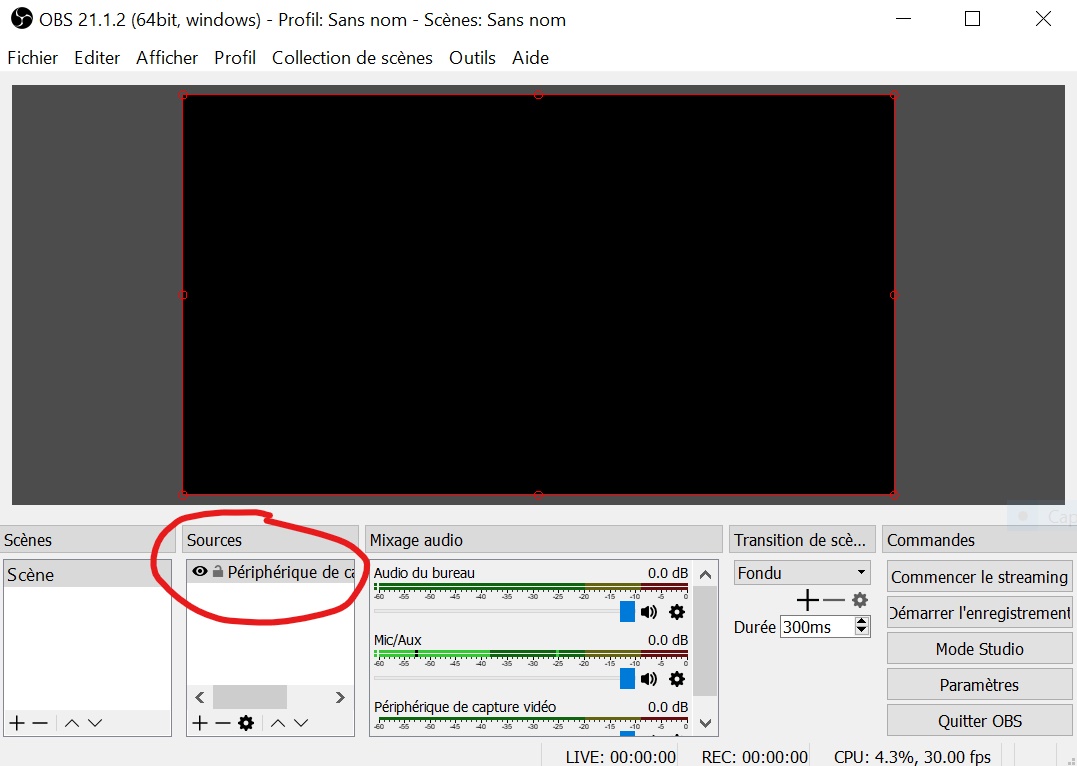Move source down in Sources list

coord(301,723)
